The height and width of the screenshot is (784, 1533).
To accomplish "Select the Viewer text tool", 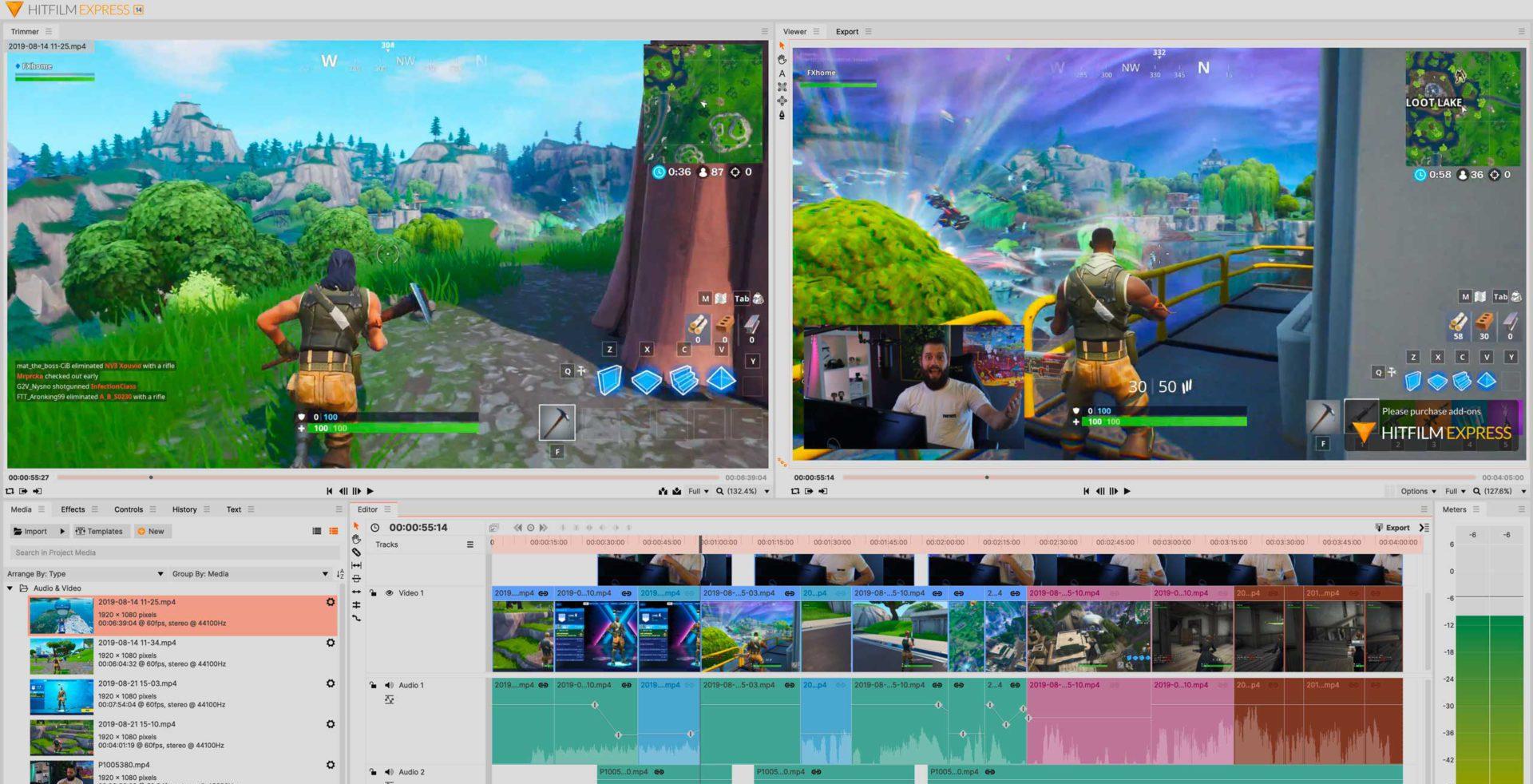I will 782,73.
